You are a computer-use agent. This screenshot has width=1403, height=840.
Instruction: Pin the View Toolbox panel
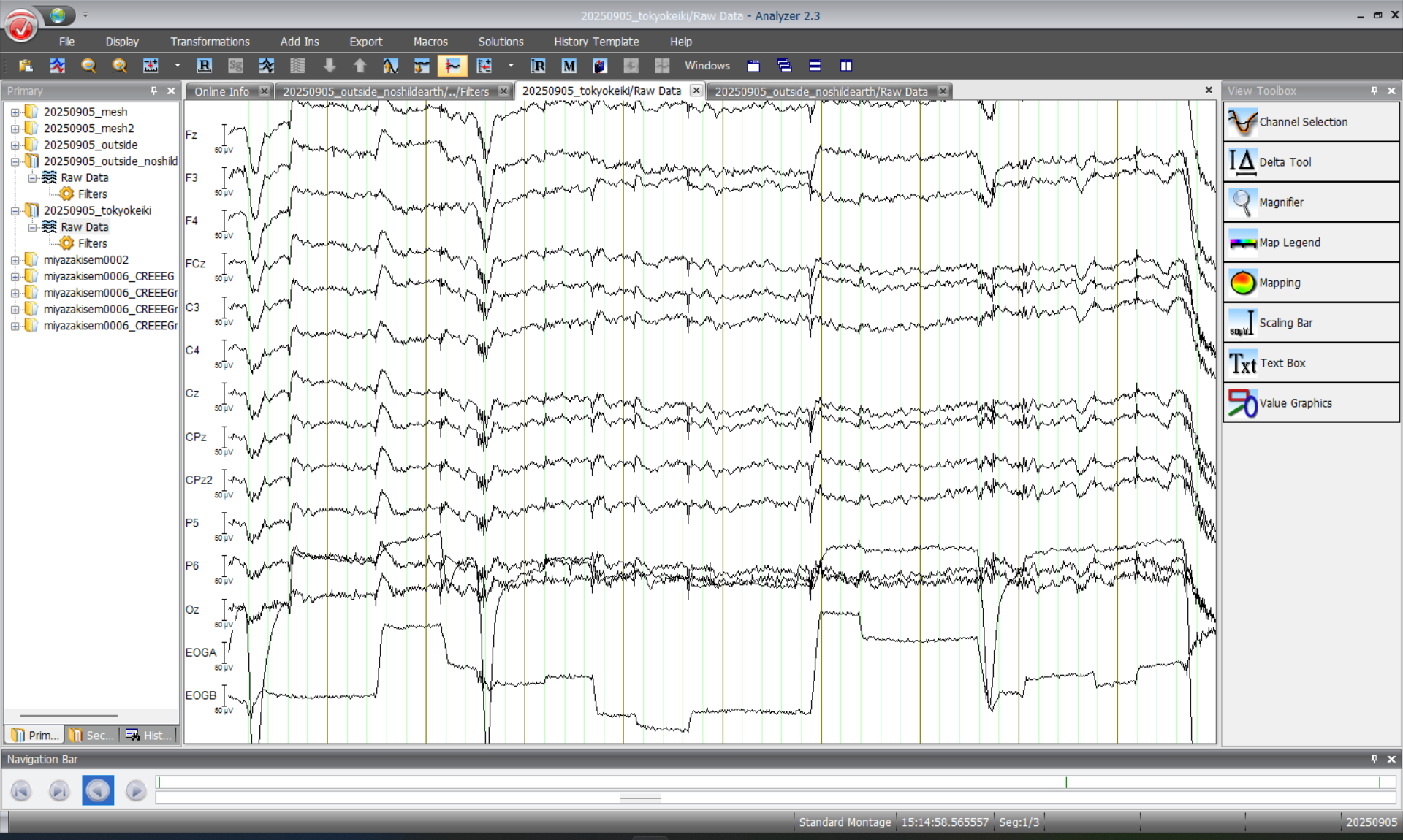click(1374, 91)
